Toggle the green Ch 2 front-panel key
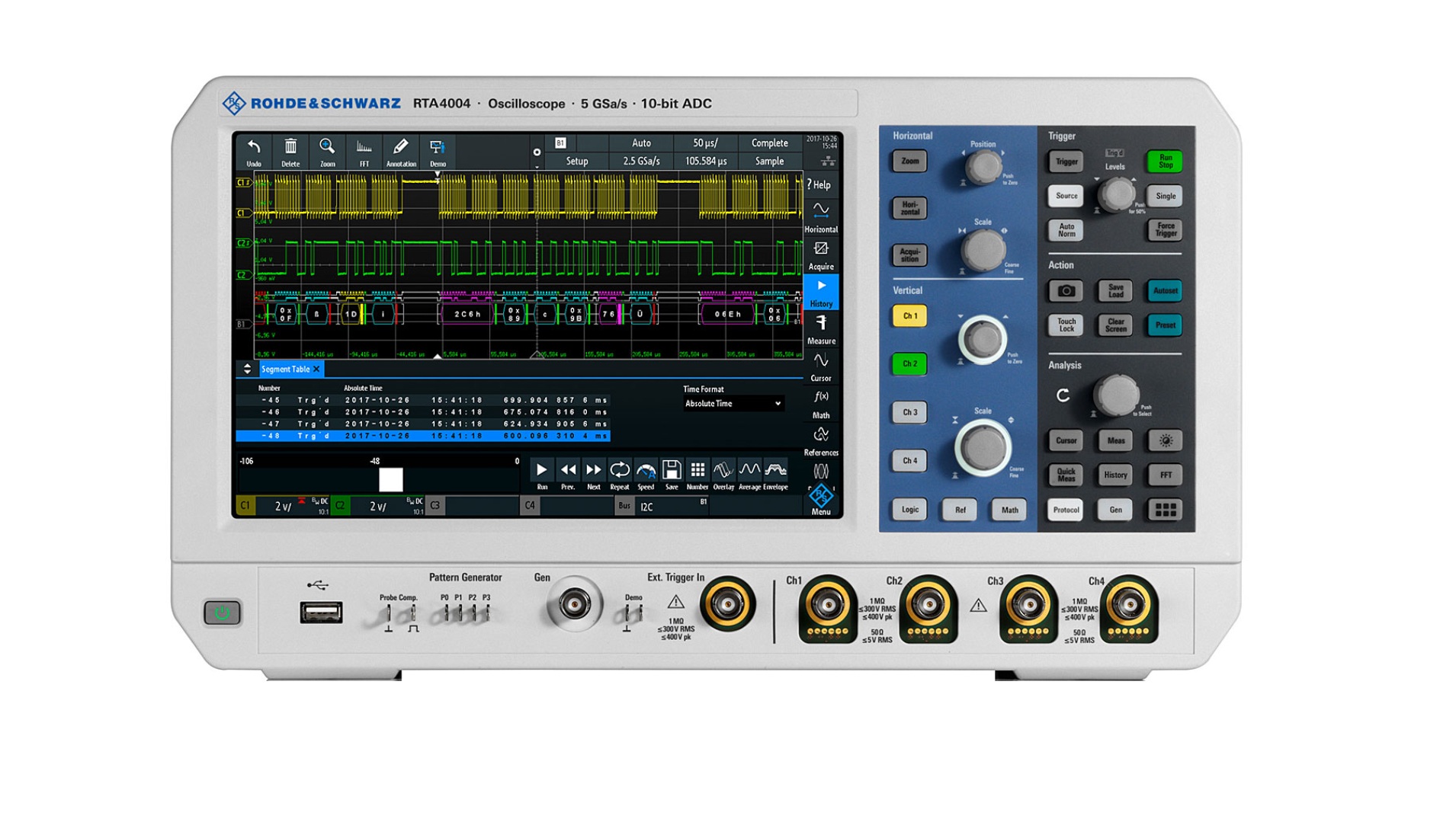 [909, 363]
